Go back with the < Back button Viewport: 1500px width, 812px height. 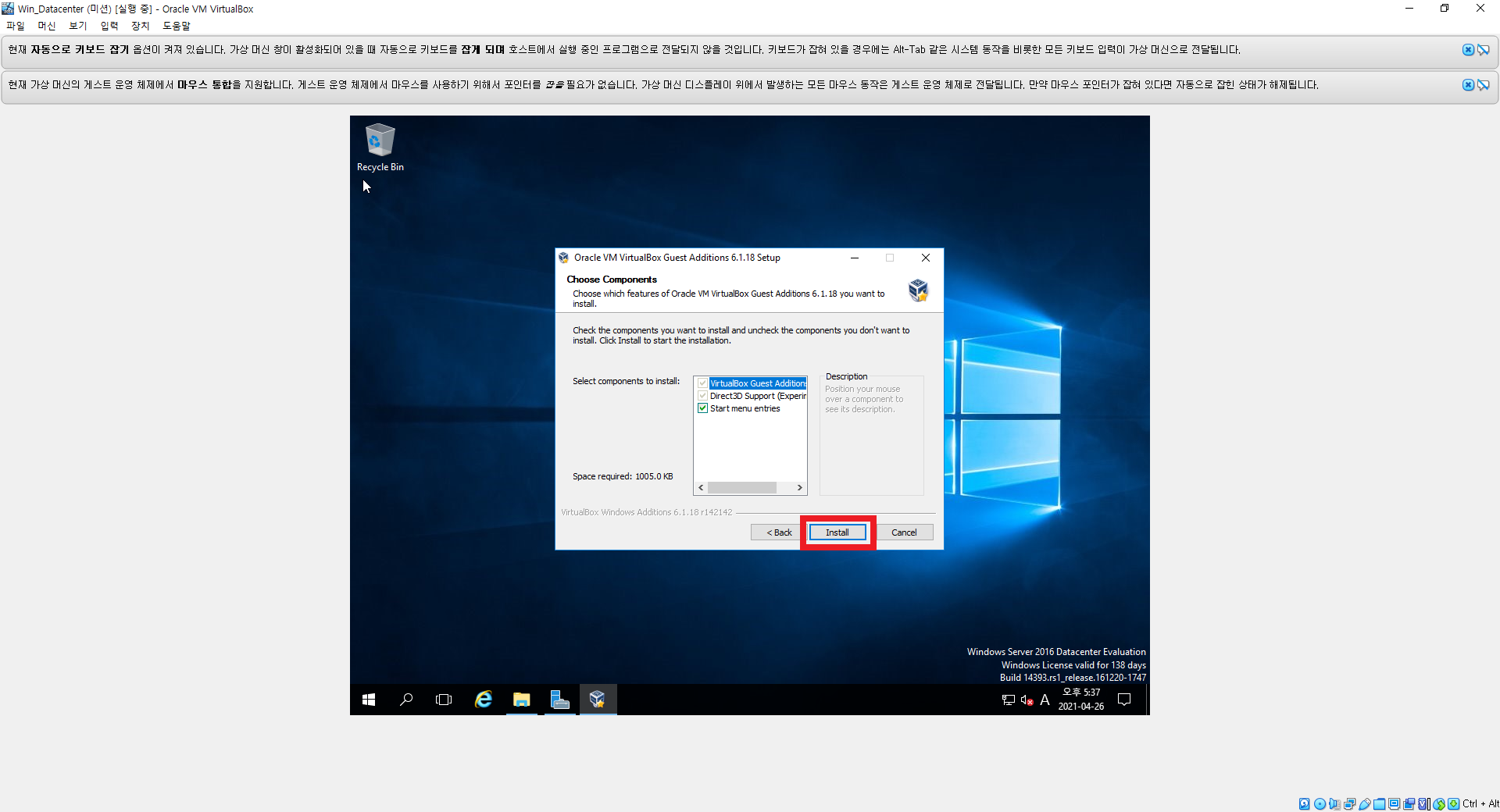tap(779, 532)
